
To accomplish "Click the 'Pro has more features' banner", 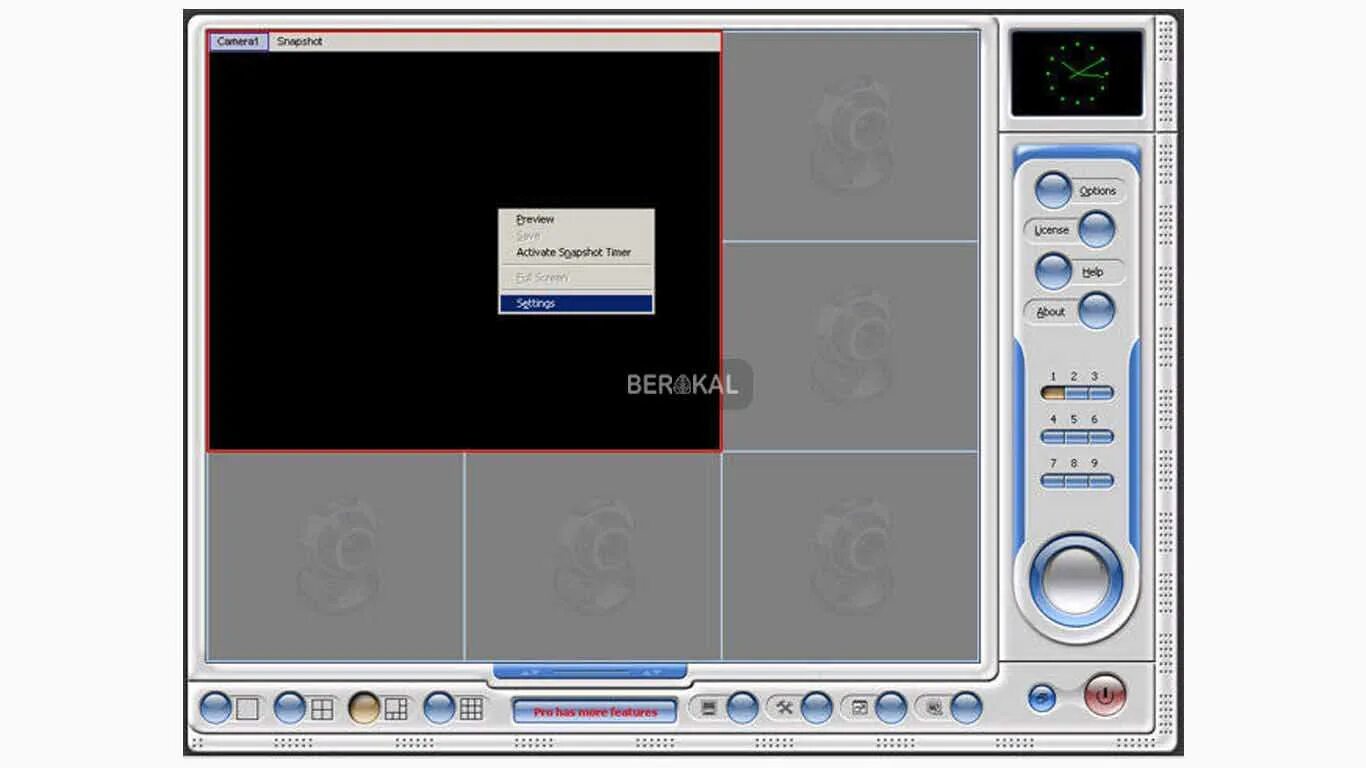I will [x=595, y=712].
